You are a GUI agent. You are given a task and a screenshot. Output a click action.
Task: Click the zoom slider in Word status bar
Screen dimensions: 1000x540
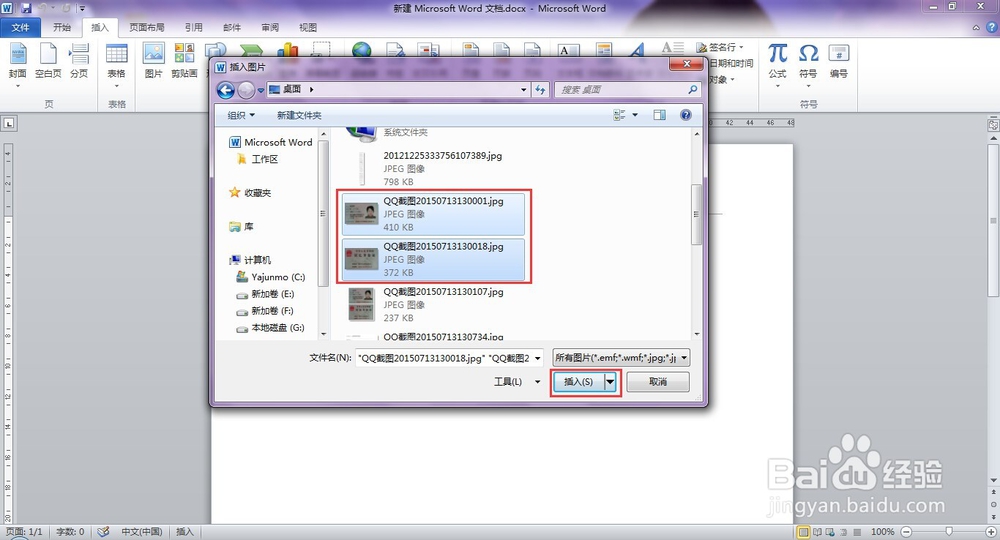pyautogui.click(x=949, y=532)
